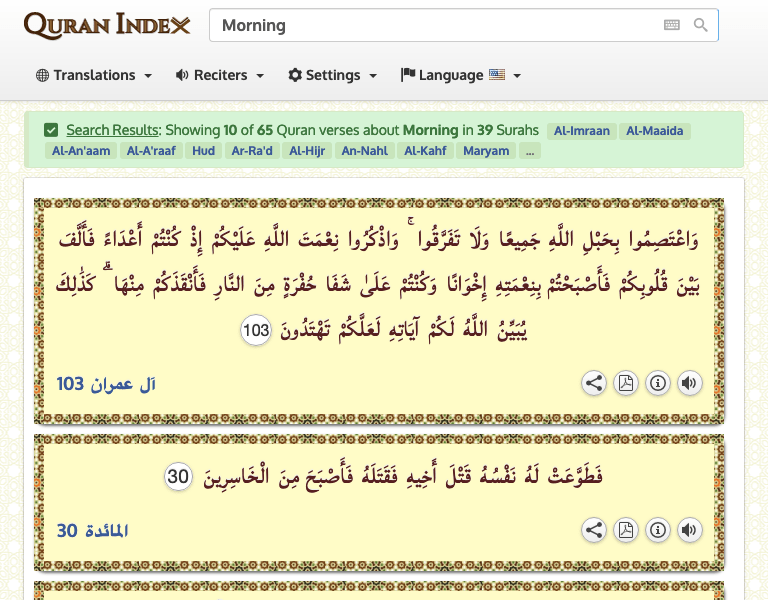Image resolution: width=768 pixels, height=600 pixels.
Task: Filter results by Hud surah
Action: click(x=203, y=151)
